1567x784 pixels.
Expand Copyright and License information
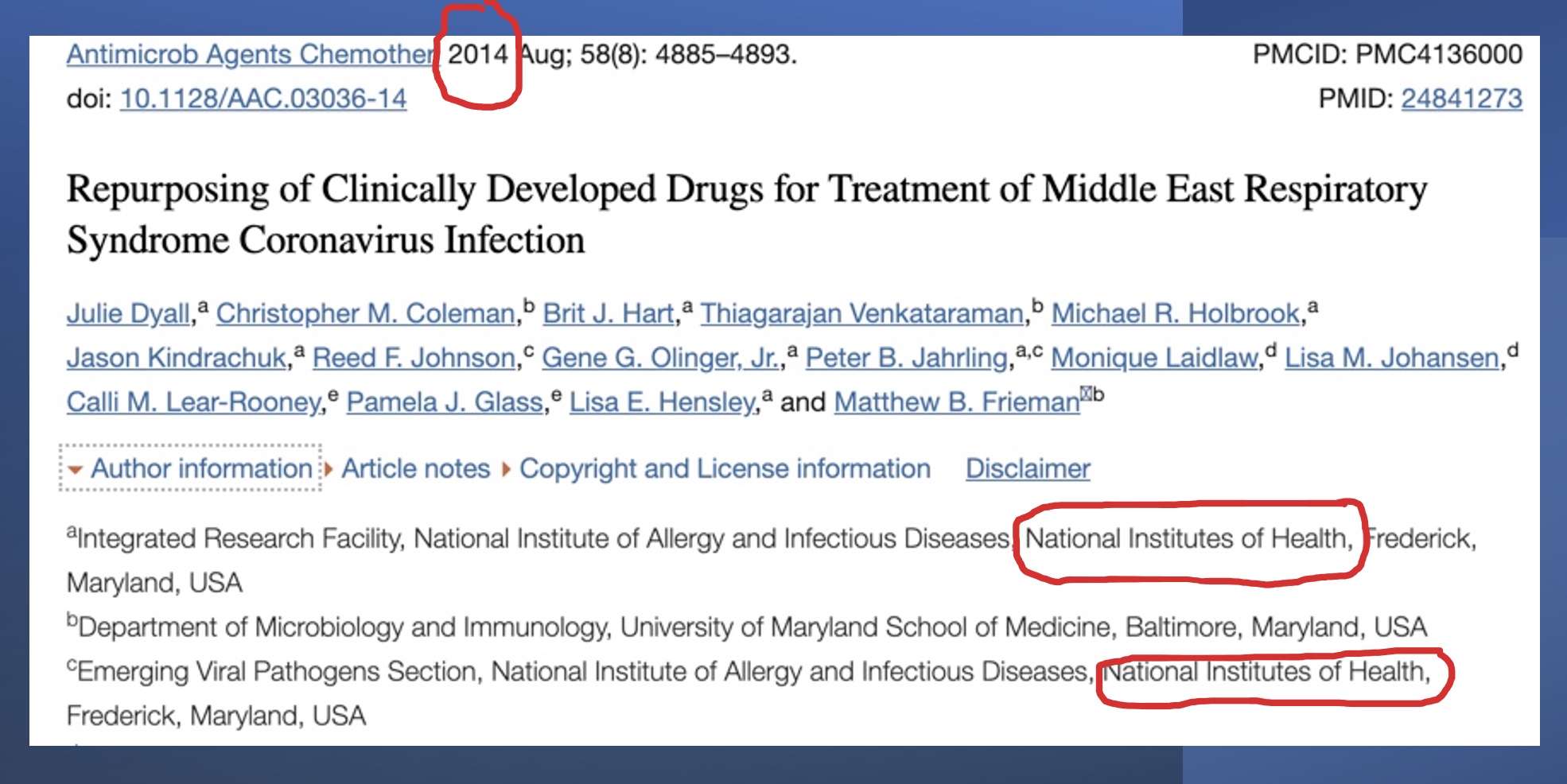(x=724, y=468)
